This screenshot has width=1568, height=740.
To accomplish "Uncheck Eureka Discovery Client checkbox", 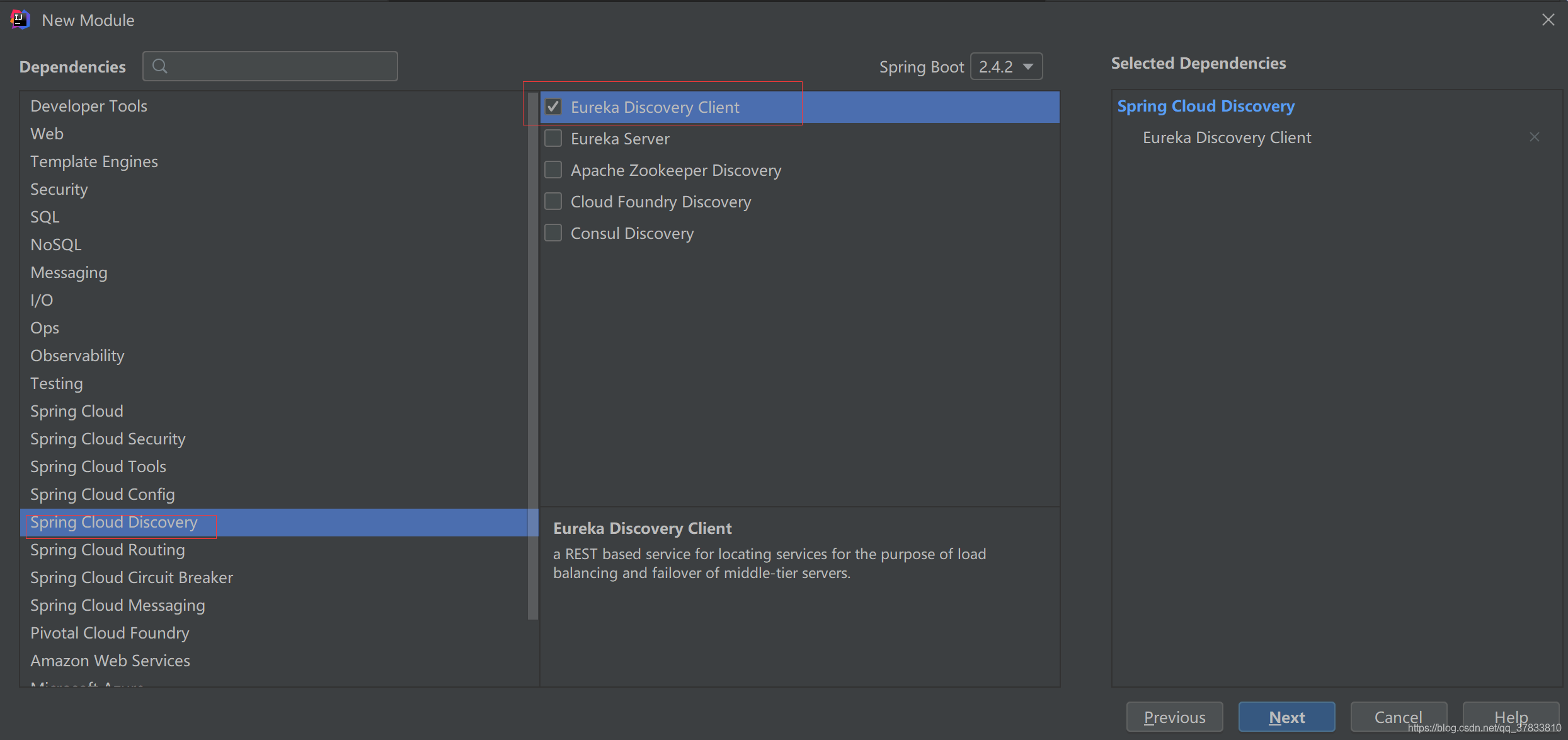I will click(x=553, y=107).
